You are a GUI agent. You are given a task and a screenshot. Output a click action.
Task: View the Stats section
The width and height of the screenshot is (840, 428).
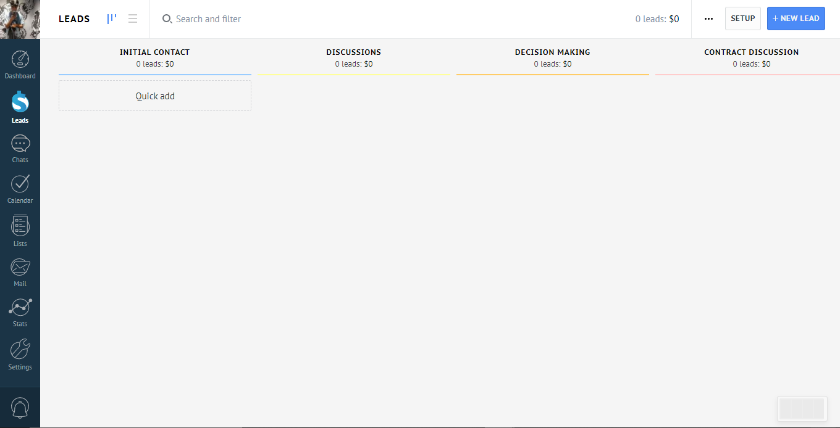click(20, 312)
